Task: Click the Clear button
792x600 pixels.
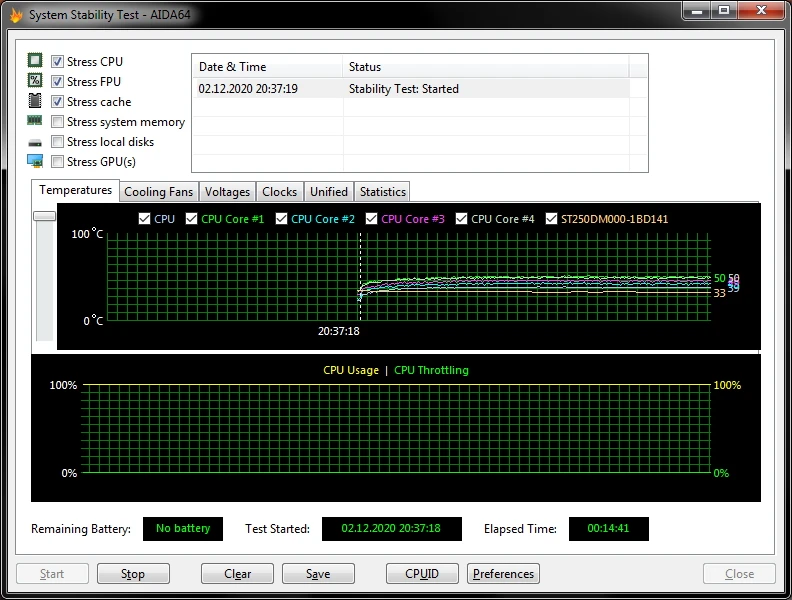Action: [237, 574]
